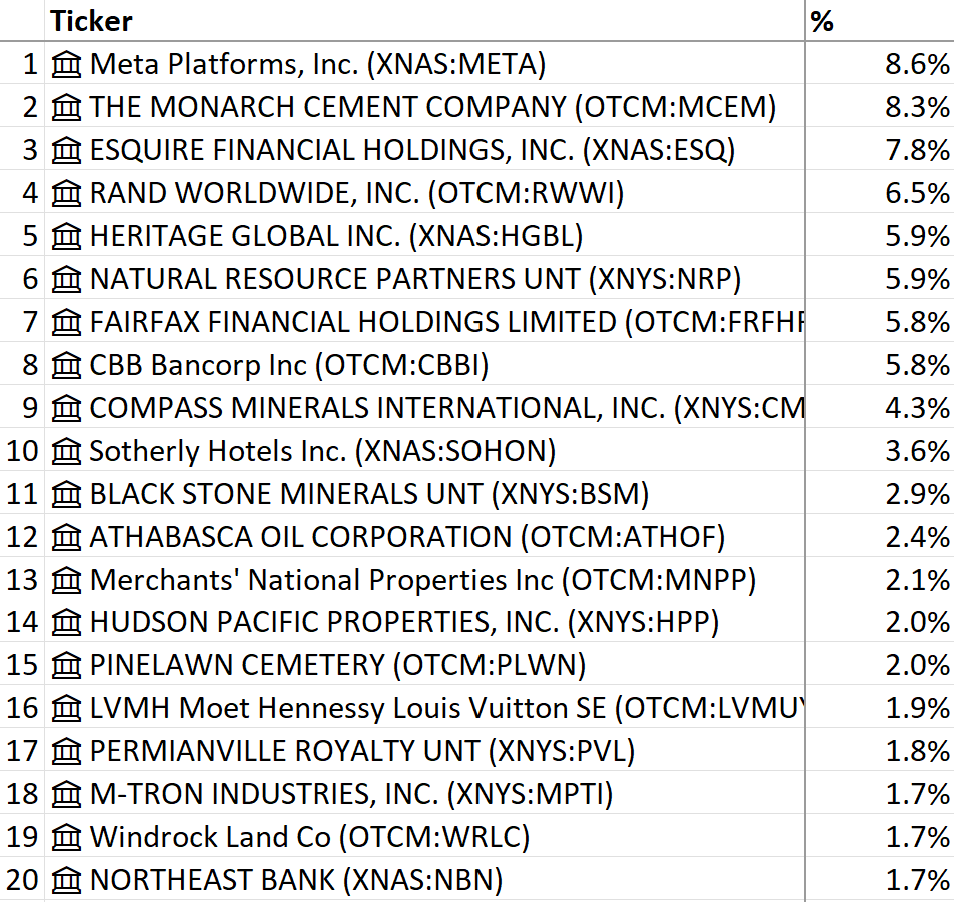Click the 3.6% value for Sotherly Hotels
This screenshot has width=954, height=902.
917,451
